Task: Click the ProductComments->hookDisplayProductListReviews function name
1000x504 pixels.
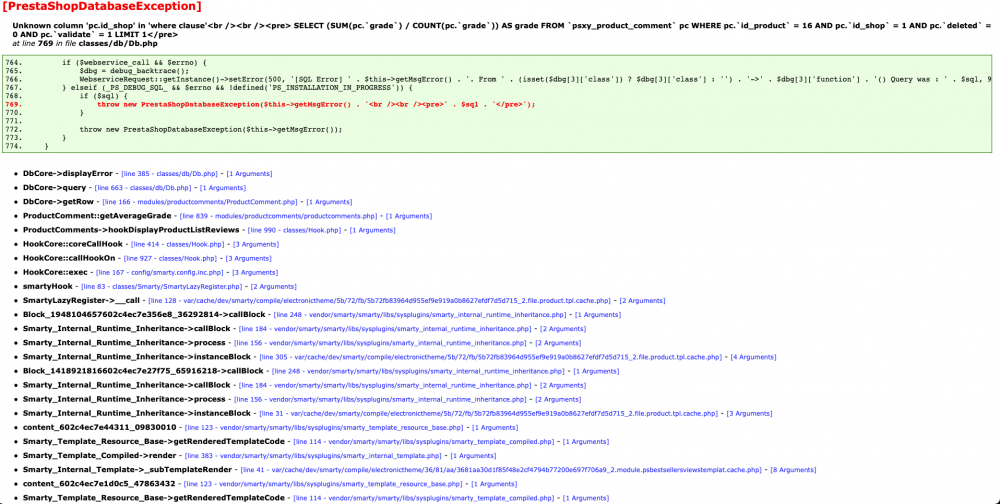Action: [131, 230]
